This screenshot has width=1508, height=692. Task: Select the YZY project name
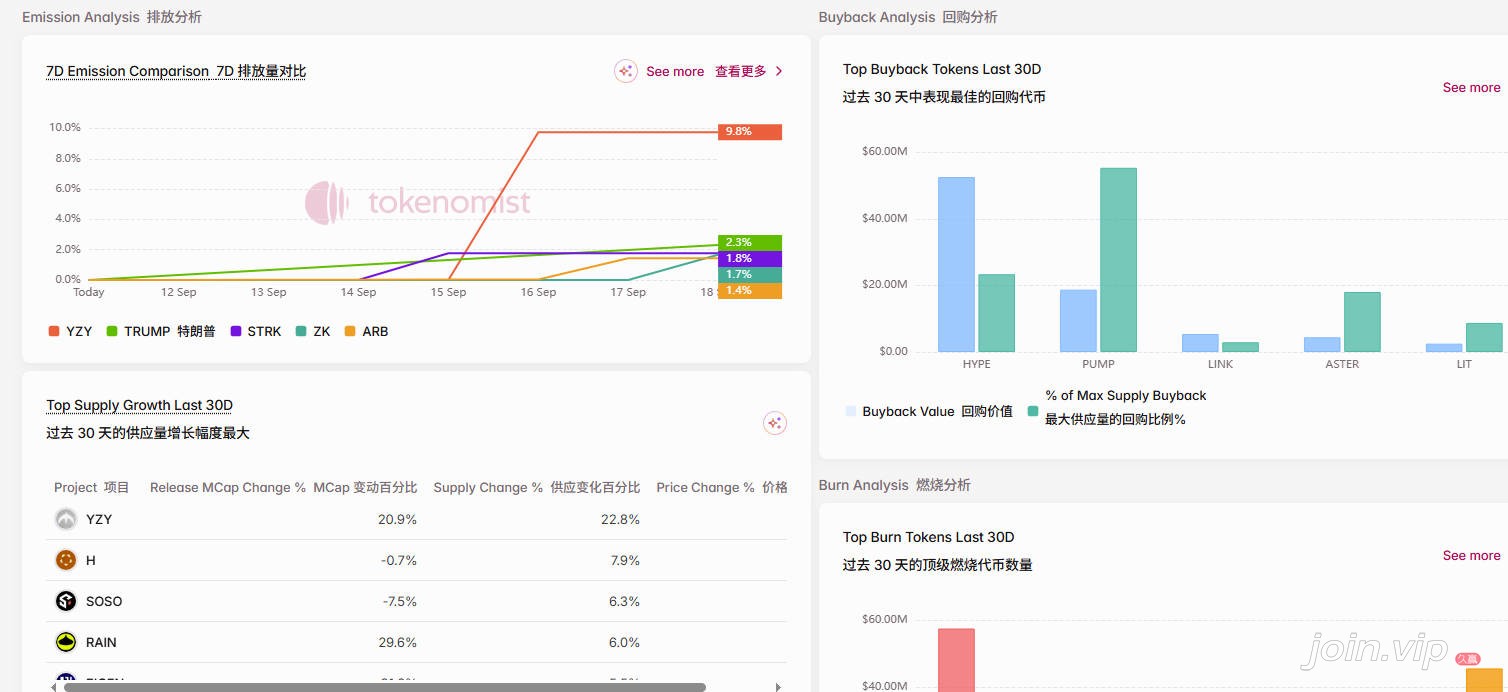coord(99,519)
